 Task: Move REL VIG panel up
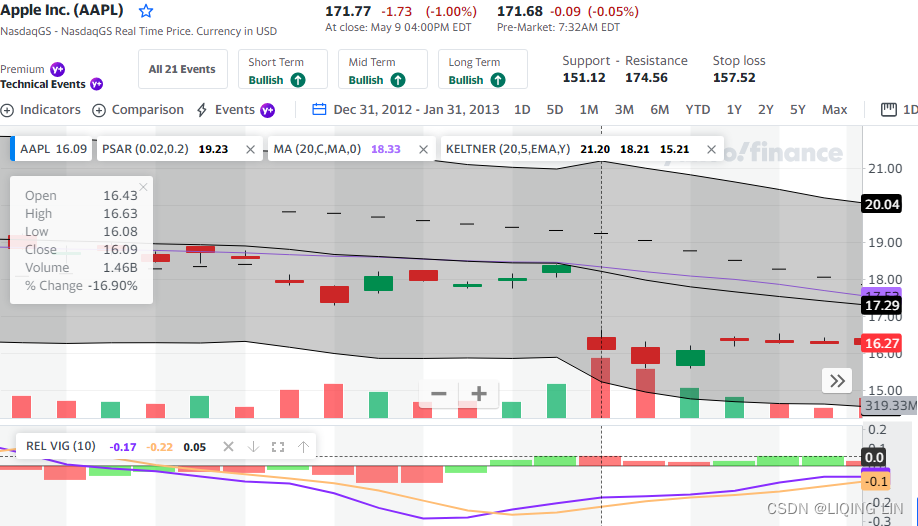coord(303,447)
